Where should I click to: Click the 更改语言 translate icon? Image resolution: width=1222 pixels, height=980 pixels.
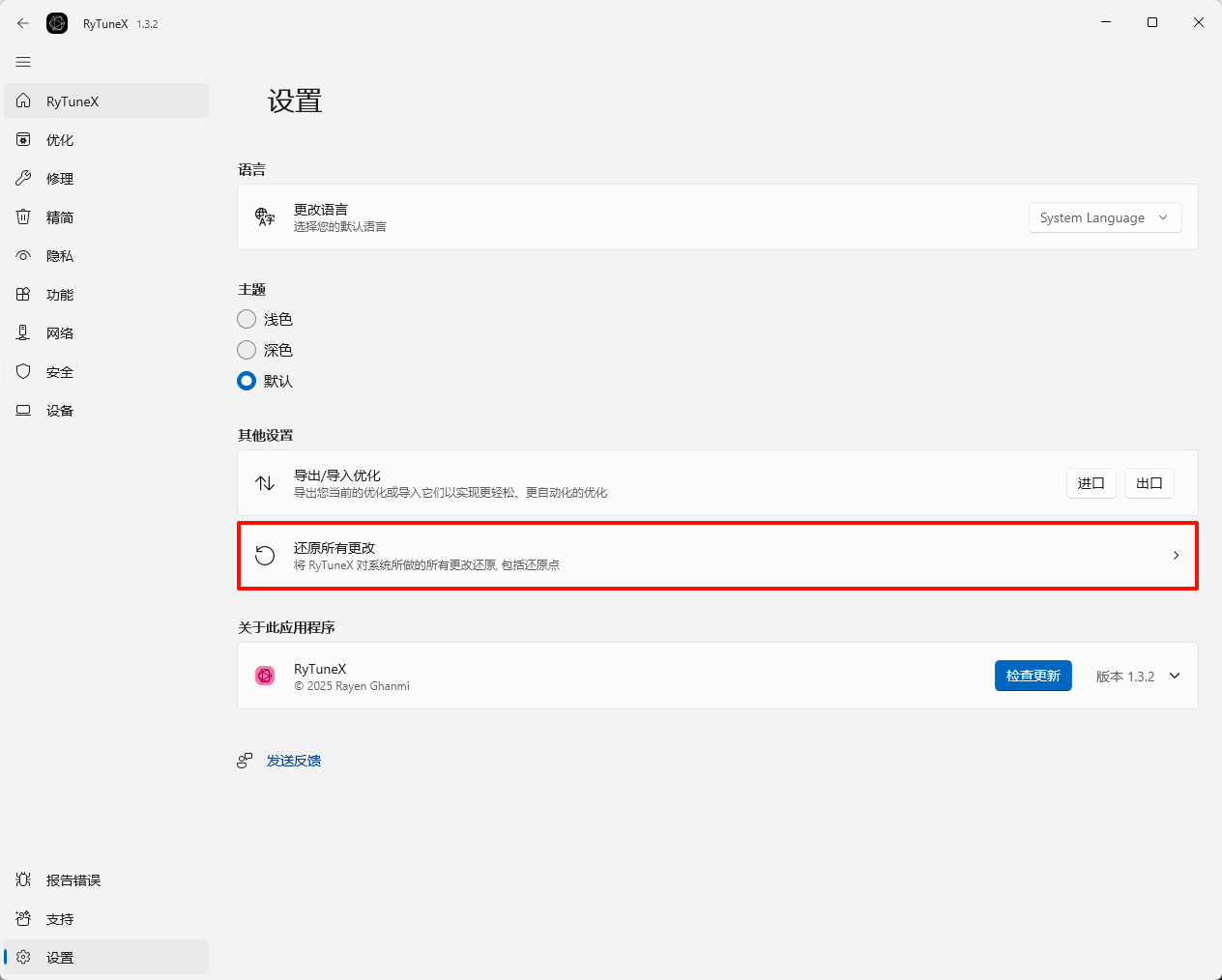[x=265, y=216]
